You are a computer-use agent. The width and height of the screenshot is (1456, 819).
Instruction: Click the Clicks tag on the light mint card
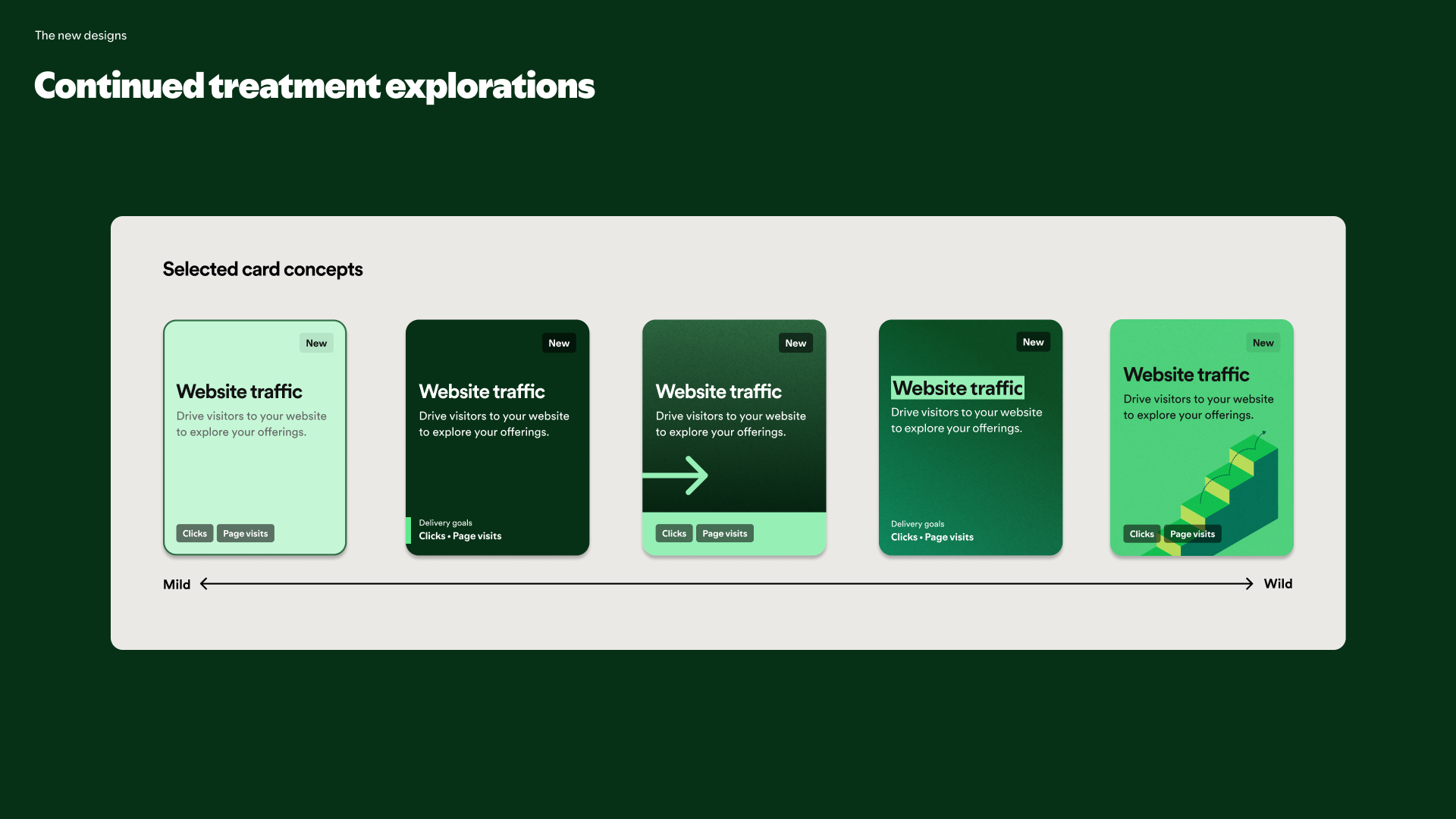[x=195, y=533]
